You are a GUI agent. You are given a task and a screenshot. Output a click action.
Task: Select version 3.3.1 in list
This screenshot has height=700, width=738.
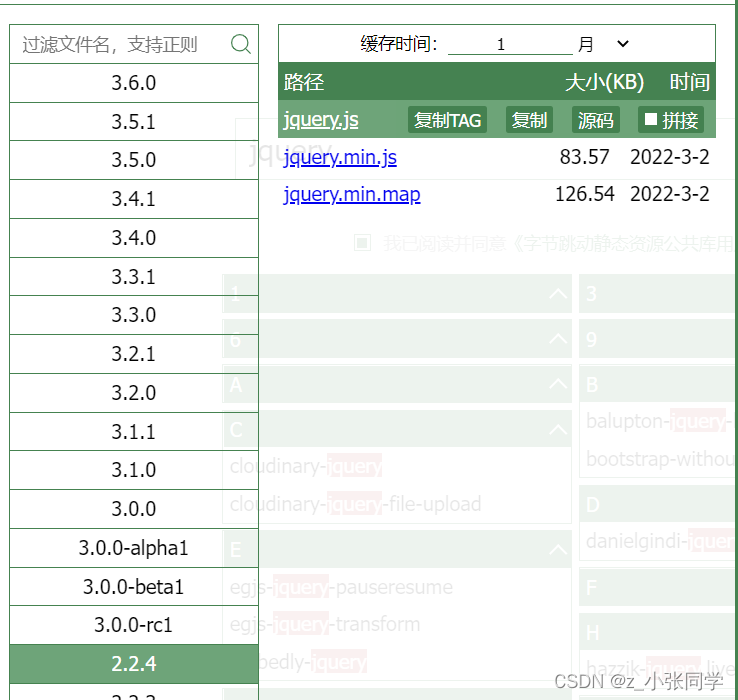(x=134, y=277)
